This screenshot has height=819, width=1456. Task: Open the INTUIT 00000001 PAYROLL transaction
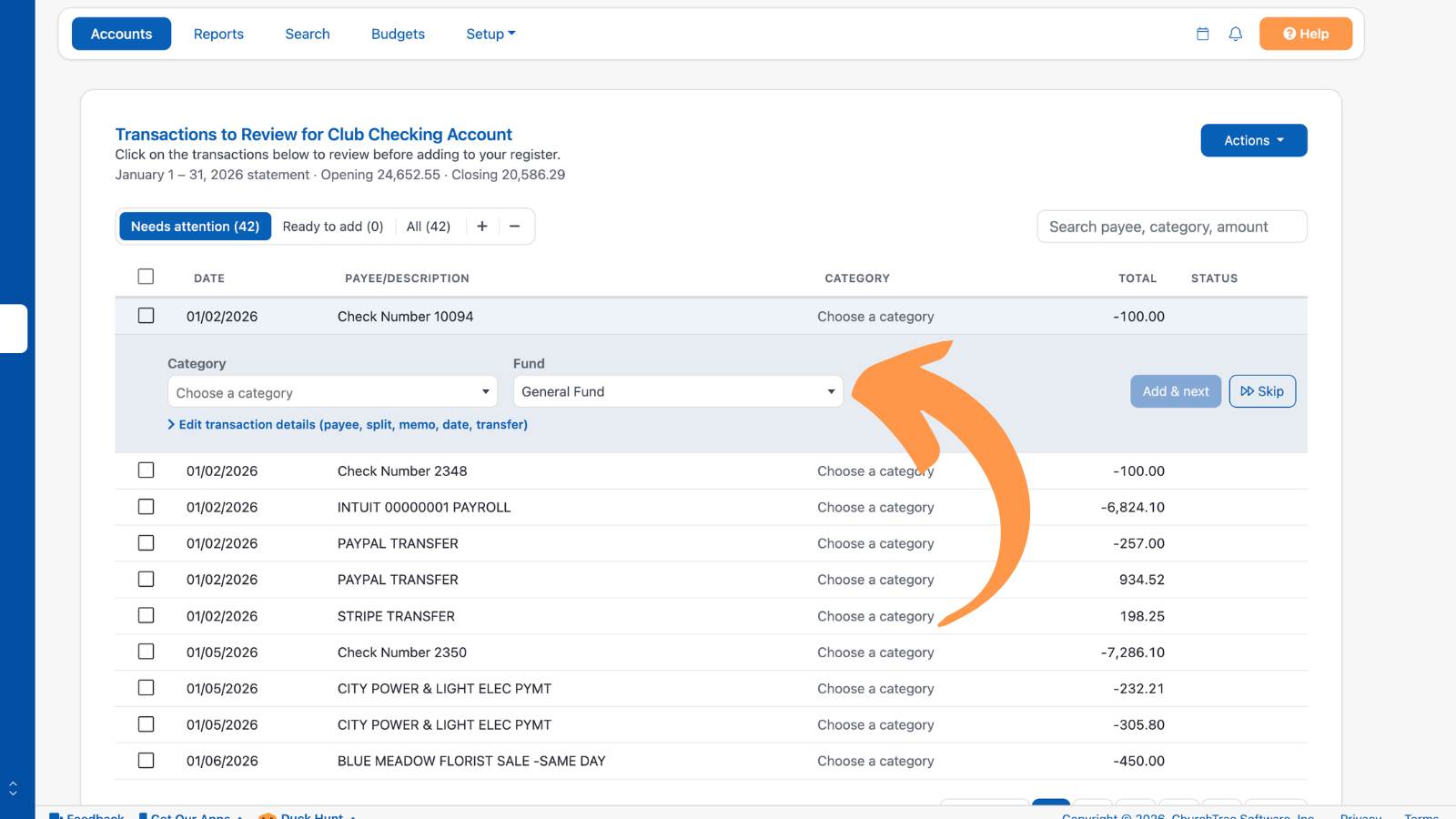(x=711, y=507)
